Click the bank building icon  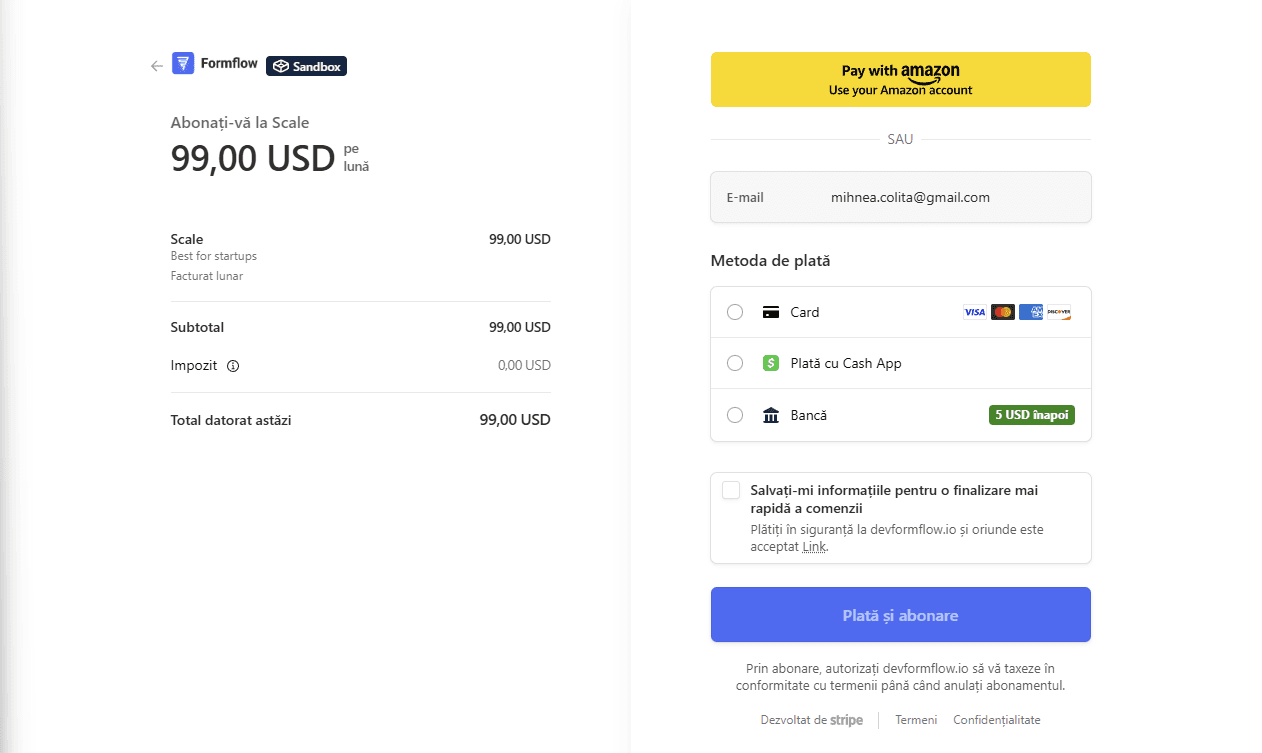[x=771, y=415]
